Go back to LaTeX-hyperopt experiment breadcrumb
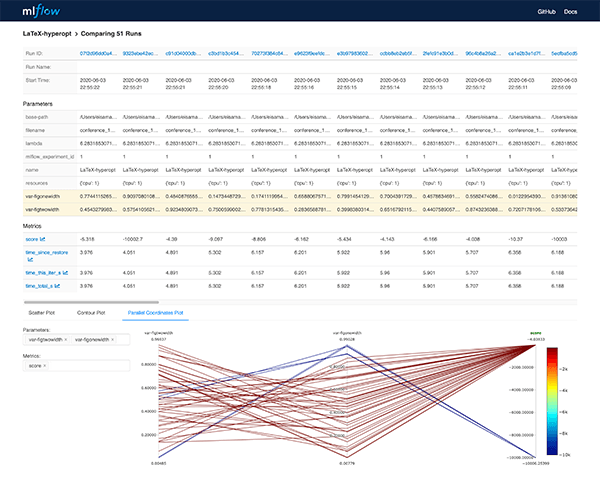600x487 pixels. [x=47, y=34]
